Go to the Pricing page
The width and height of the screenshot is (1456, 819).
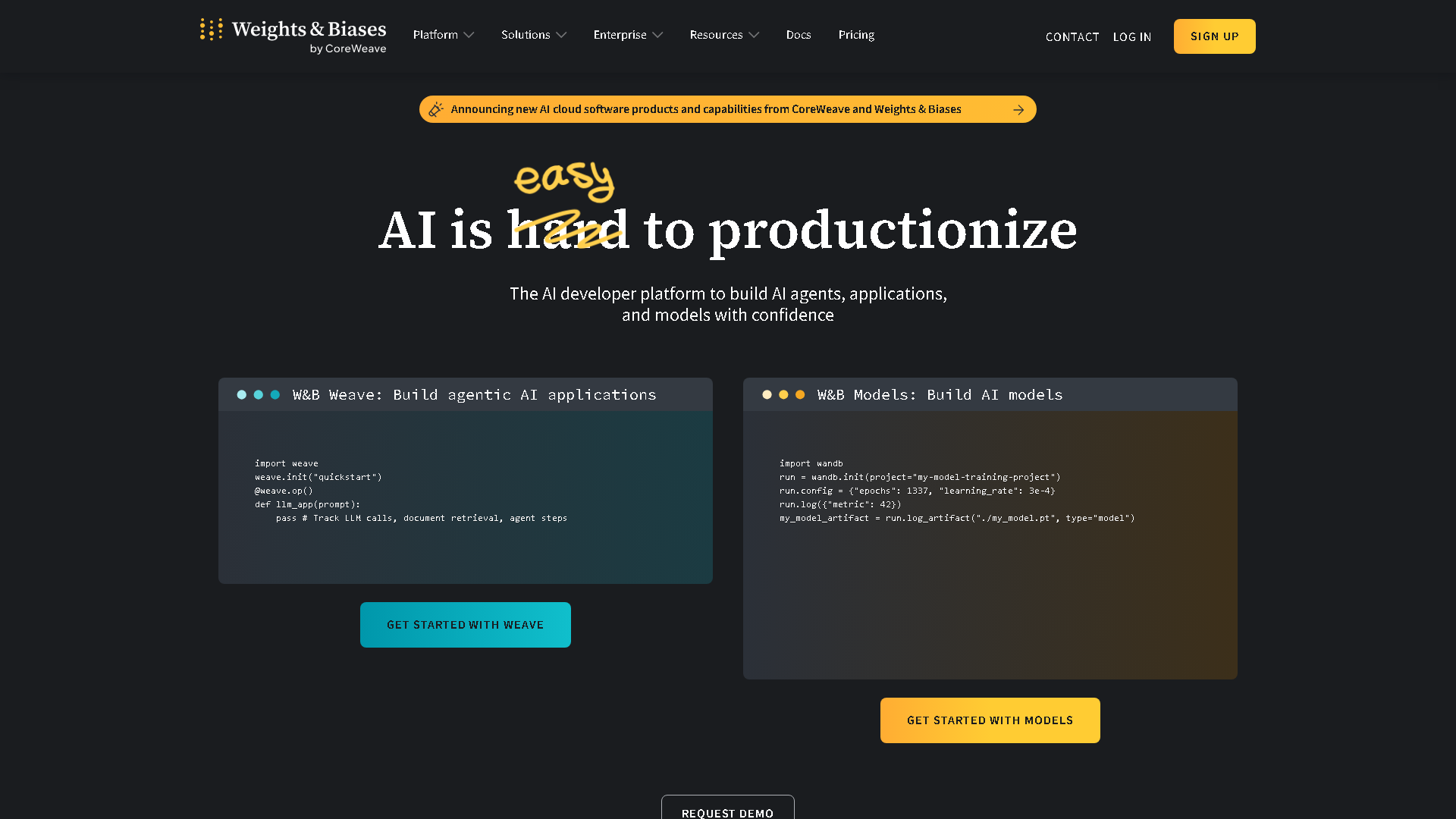coord(856,35)
